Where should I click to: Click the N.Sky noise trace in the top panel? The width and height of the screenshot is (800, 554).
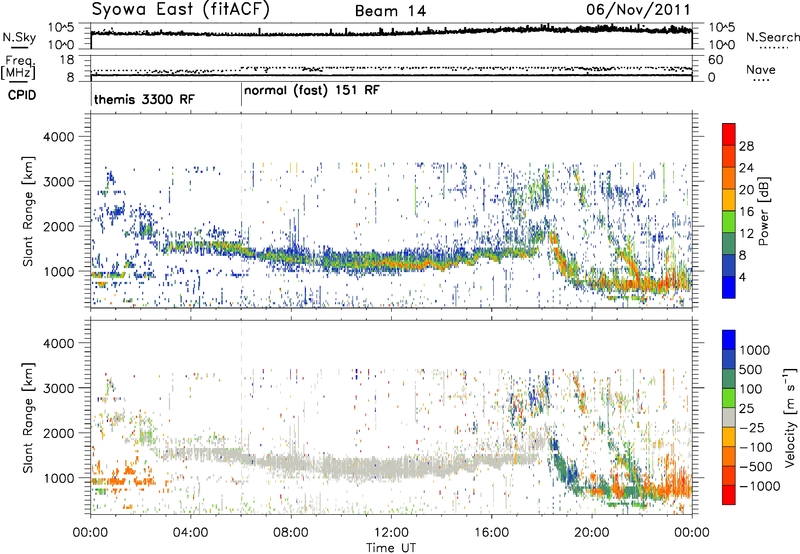point(391,33)
